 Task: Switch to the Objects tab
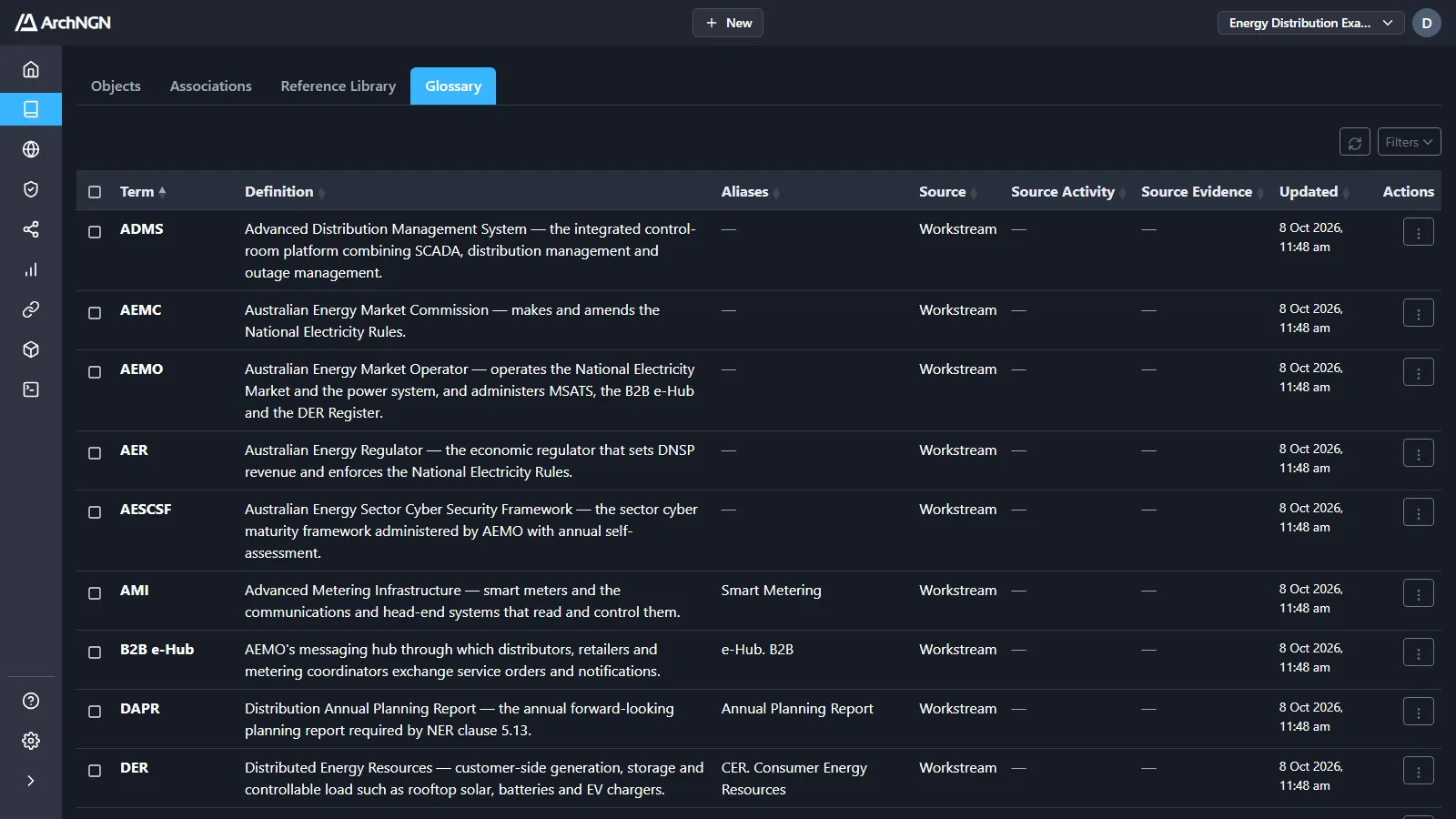click(116, 86)
